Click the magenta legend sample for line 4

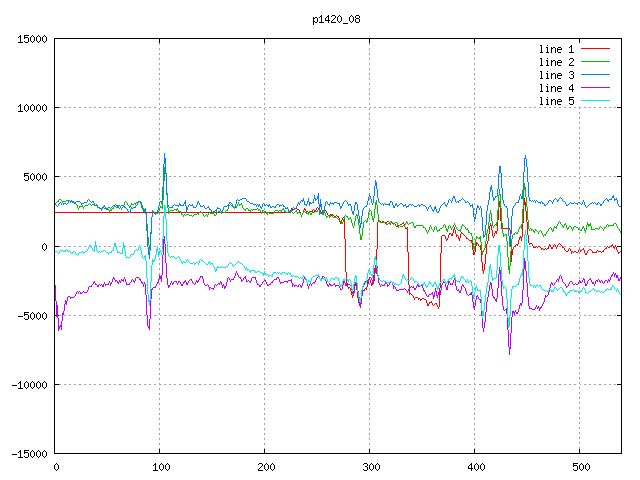(x=595, y=88)
